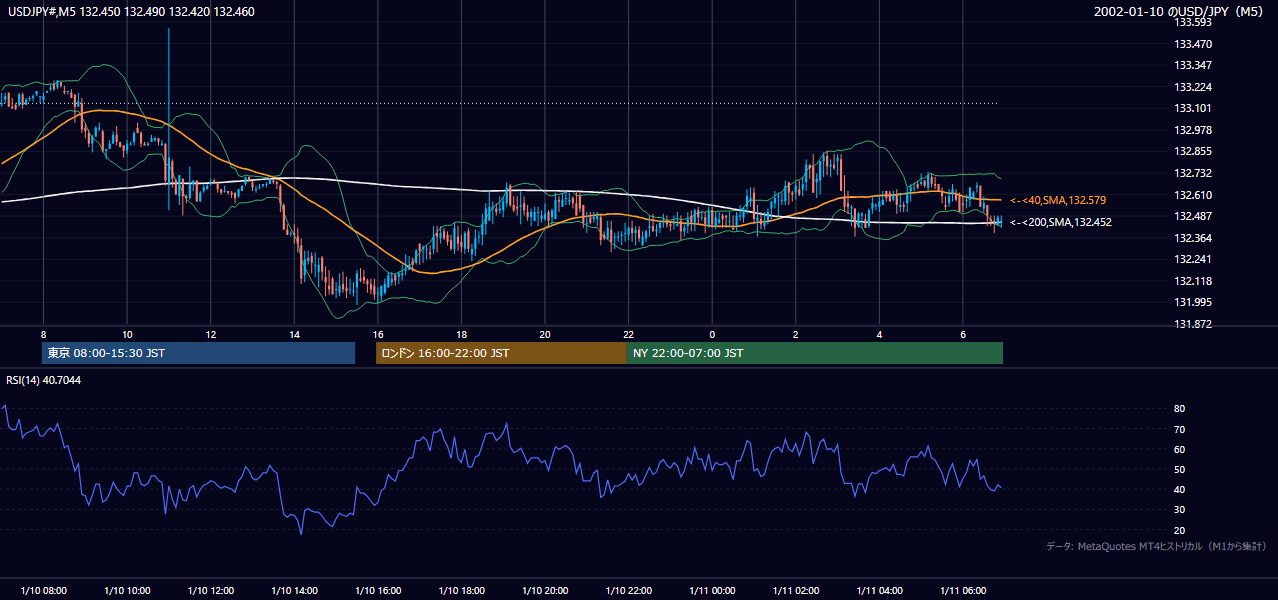Click the 132.118 price axis label

pos(1193,281)
